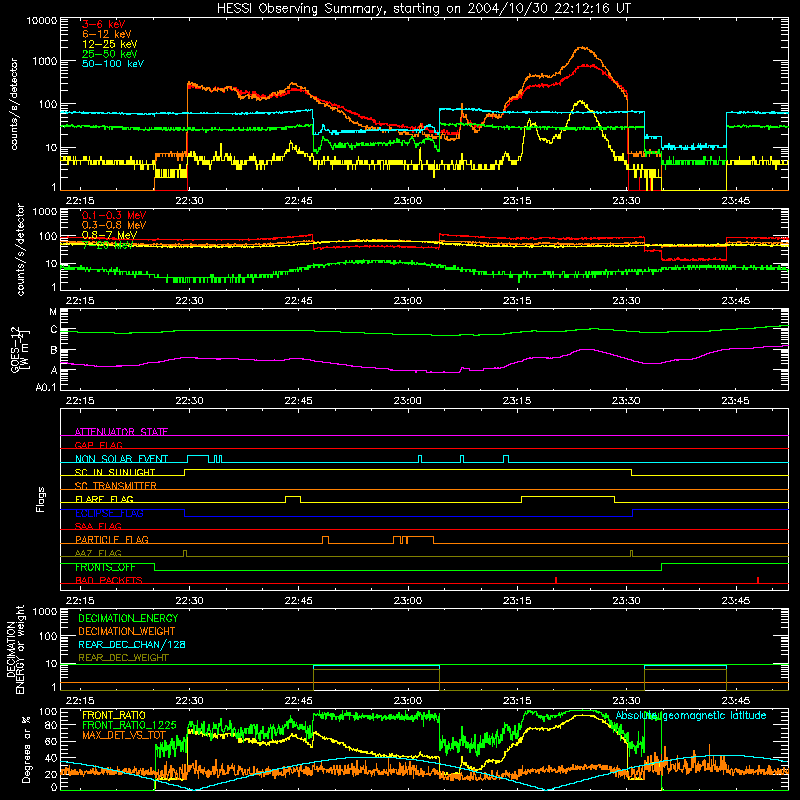Click the REAR_DEC_WEIGHT legend label

click(123, 658)
